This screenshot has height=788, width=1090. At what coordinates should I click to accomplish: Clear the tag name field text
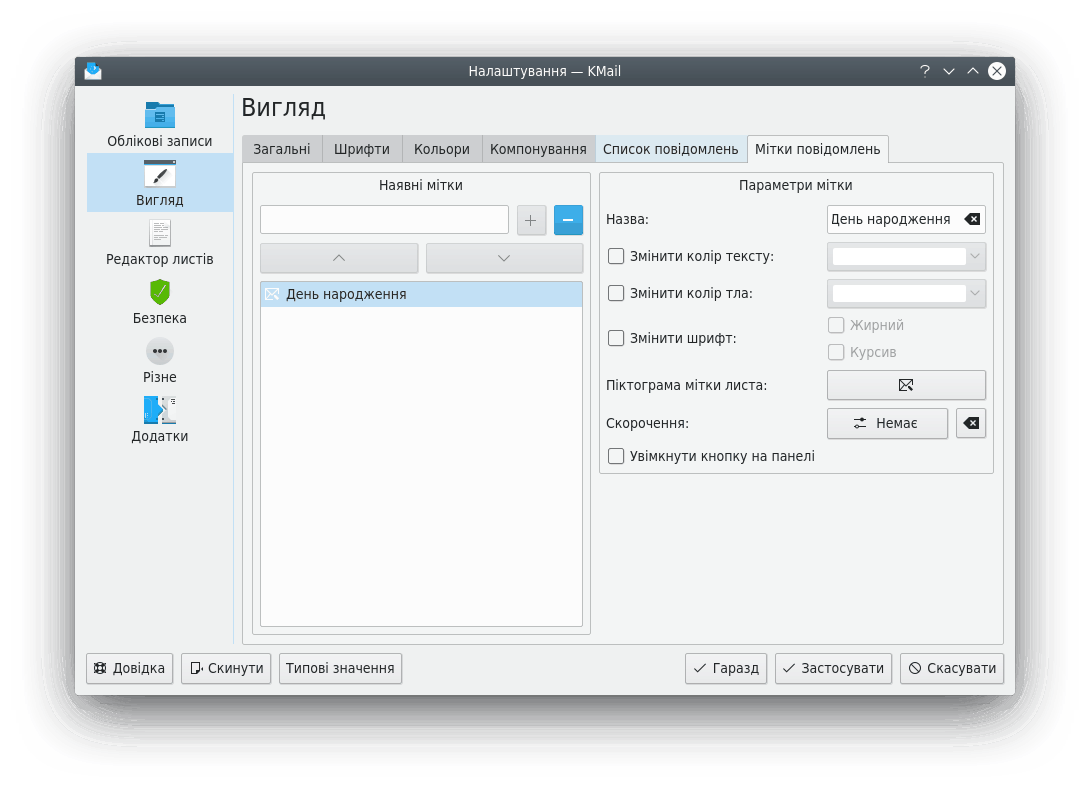(971, 220)
